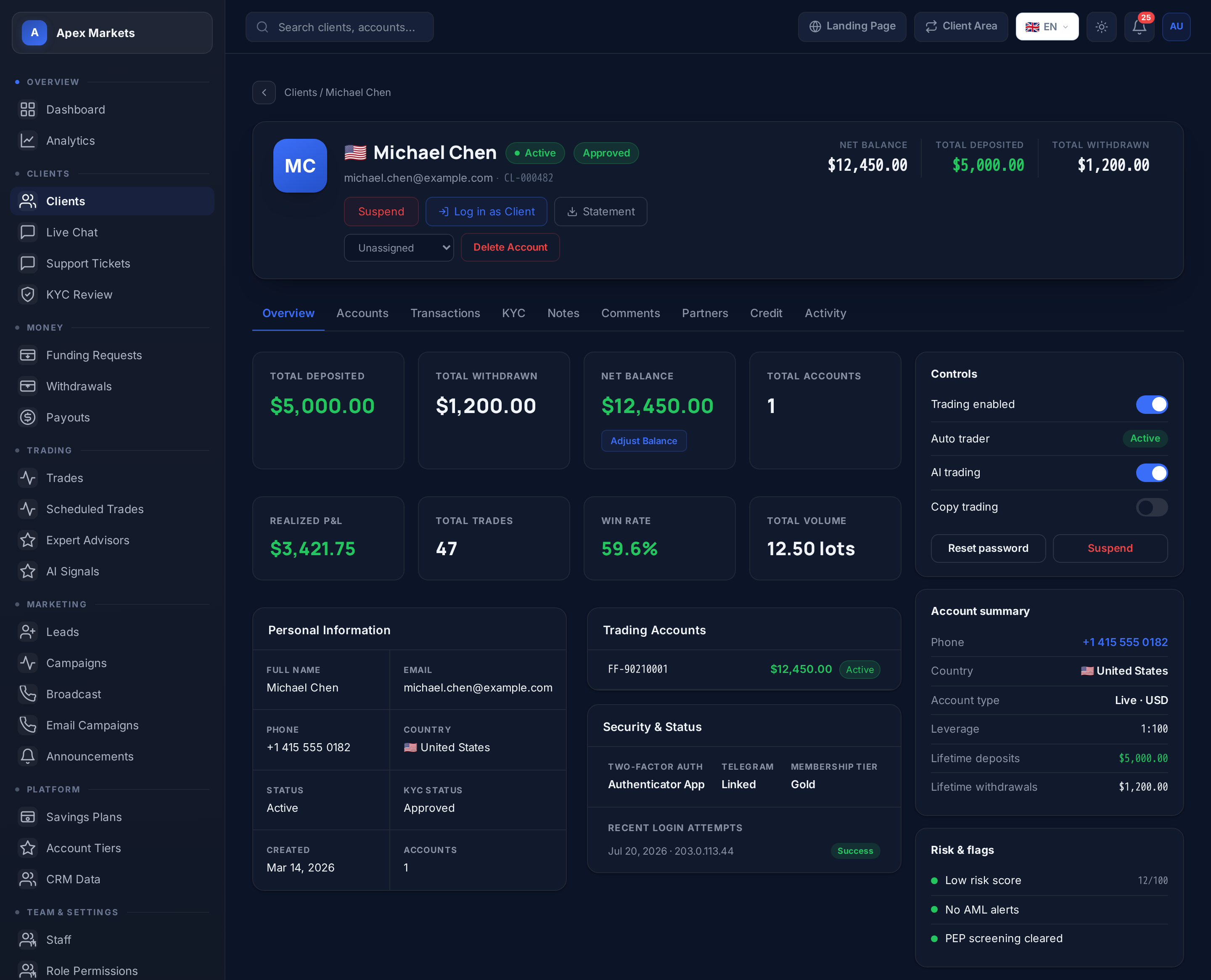Open the Client Area link
This screenshot has width=1211, height=980.
[x=961, y=26]
